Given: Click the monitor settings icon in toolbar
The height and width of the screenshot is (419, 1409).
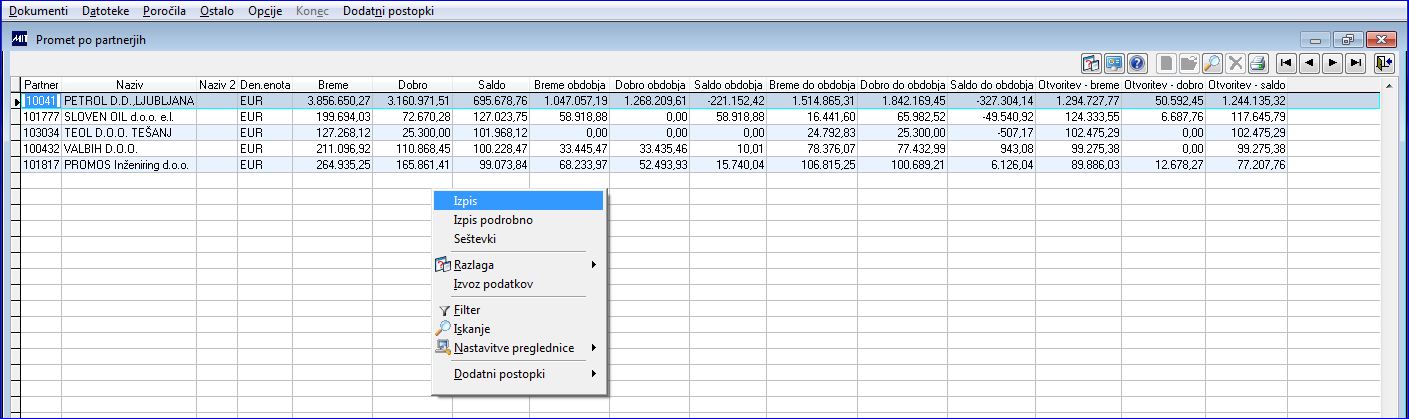Looking at the screenshot, I should 1114,63.
